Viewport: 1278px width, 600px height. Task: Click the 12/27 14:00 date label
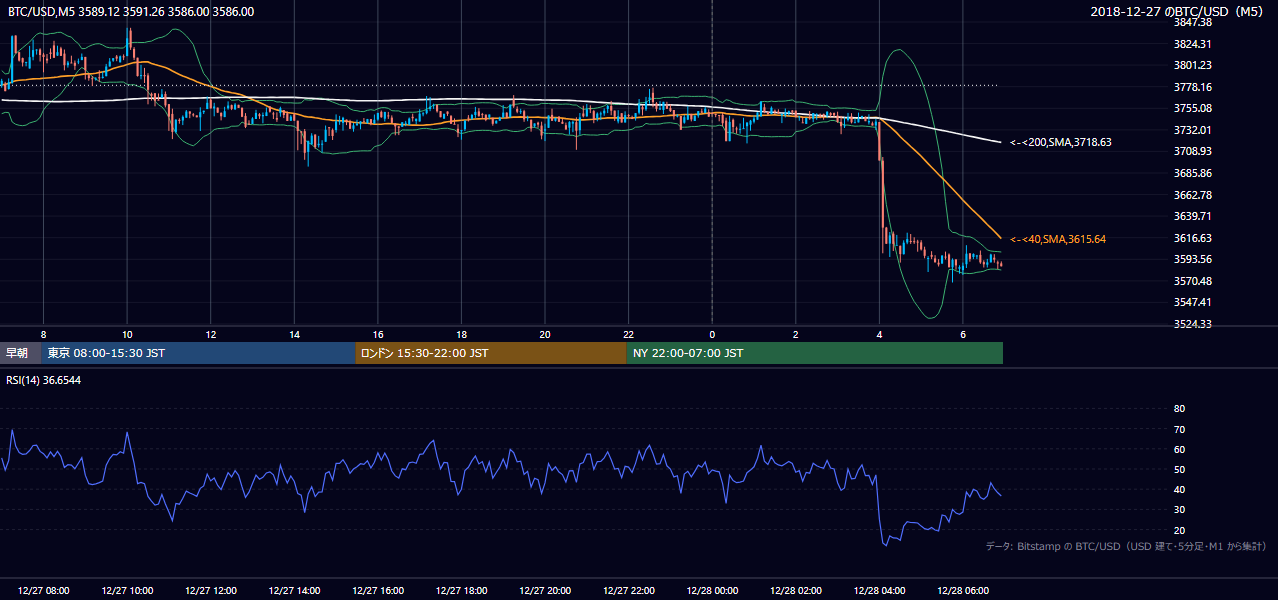(294, 591)
